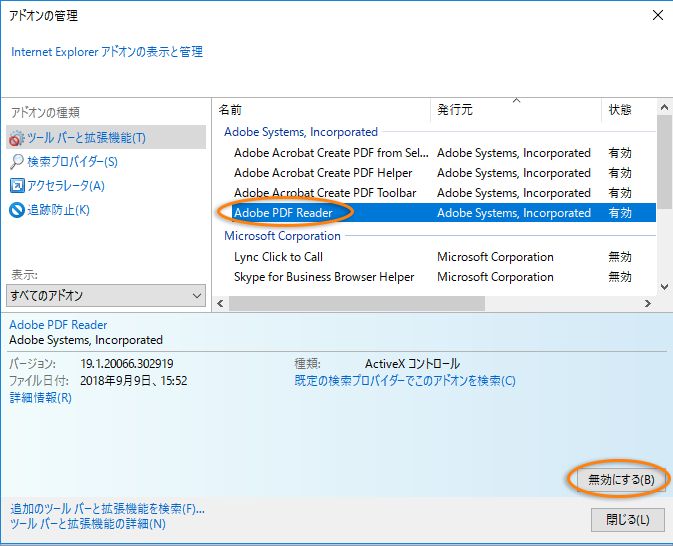The width and height of the screenshot is (673, 546).
Task: Click the accelerators arrow icon
Action: pyautogui.click(x=17, y=186)
